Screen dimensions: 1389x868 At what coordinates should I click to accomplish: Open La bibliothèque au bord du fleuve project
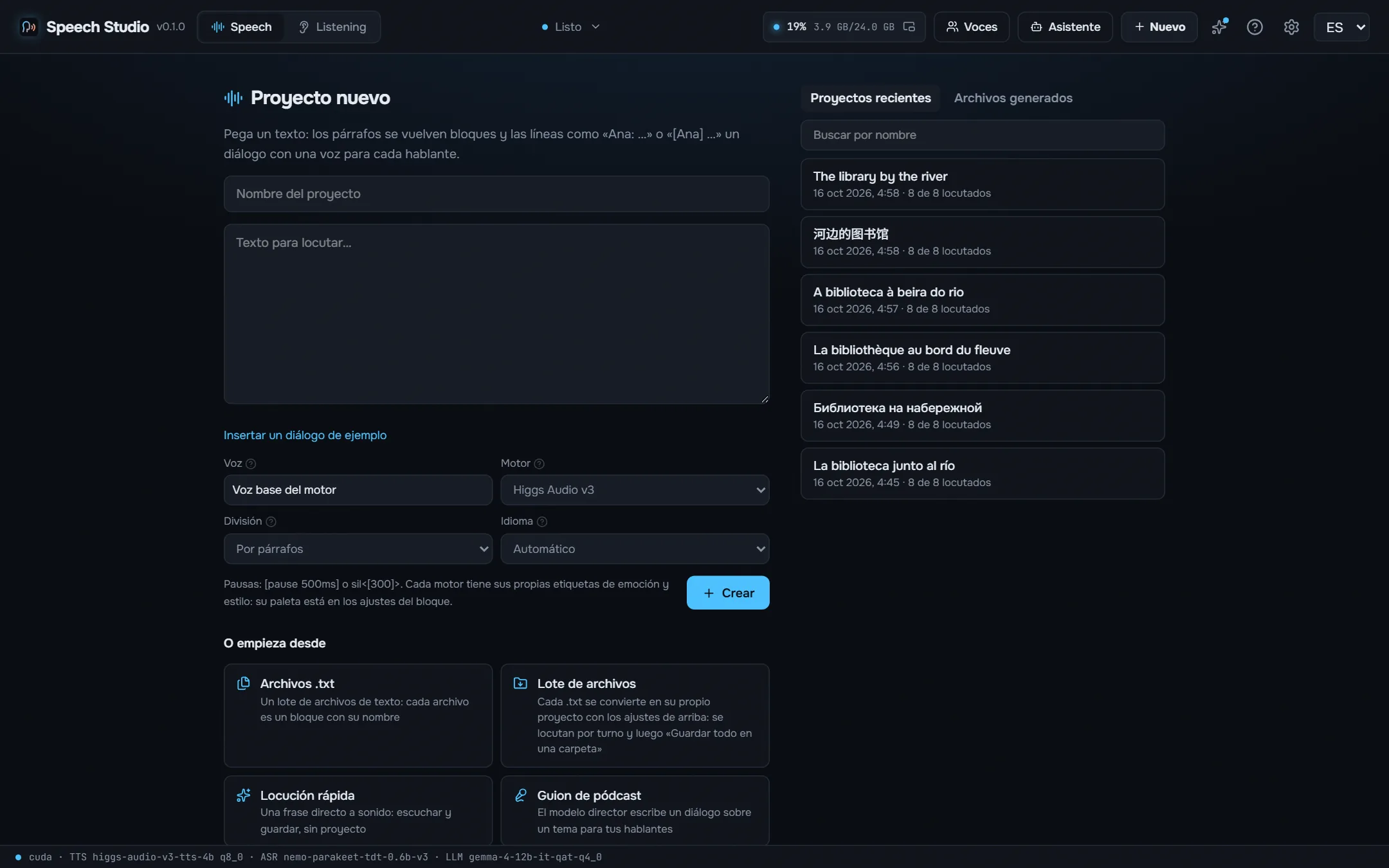coord(983,358)
